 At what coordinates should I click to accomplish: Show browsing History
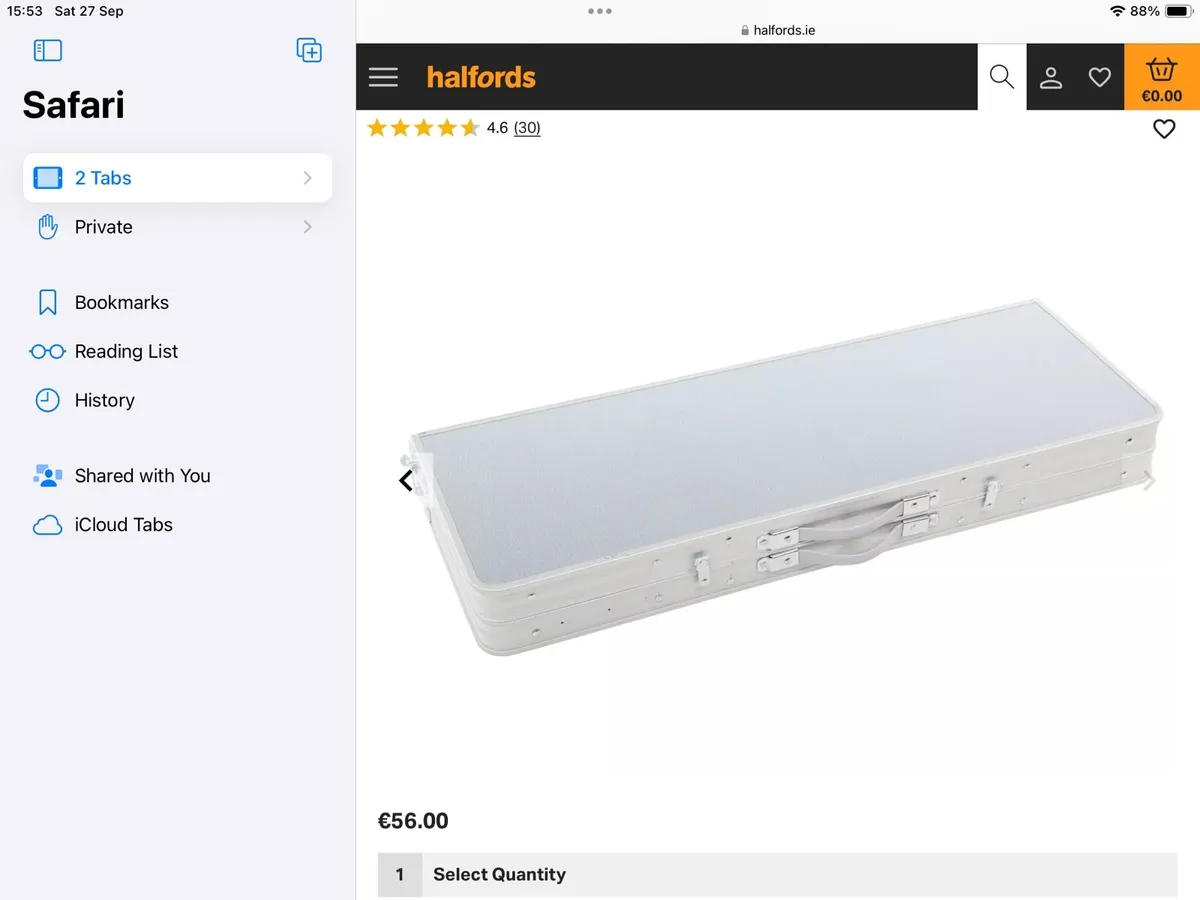point(104,400)
